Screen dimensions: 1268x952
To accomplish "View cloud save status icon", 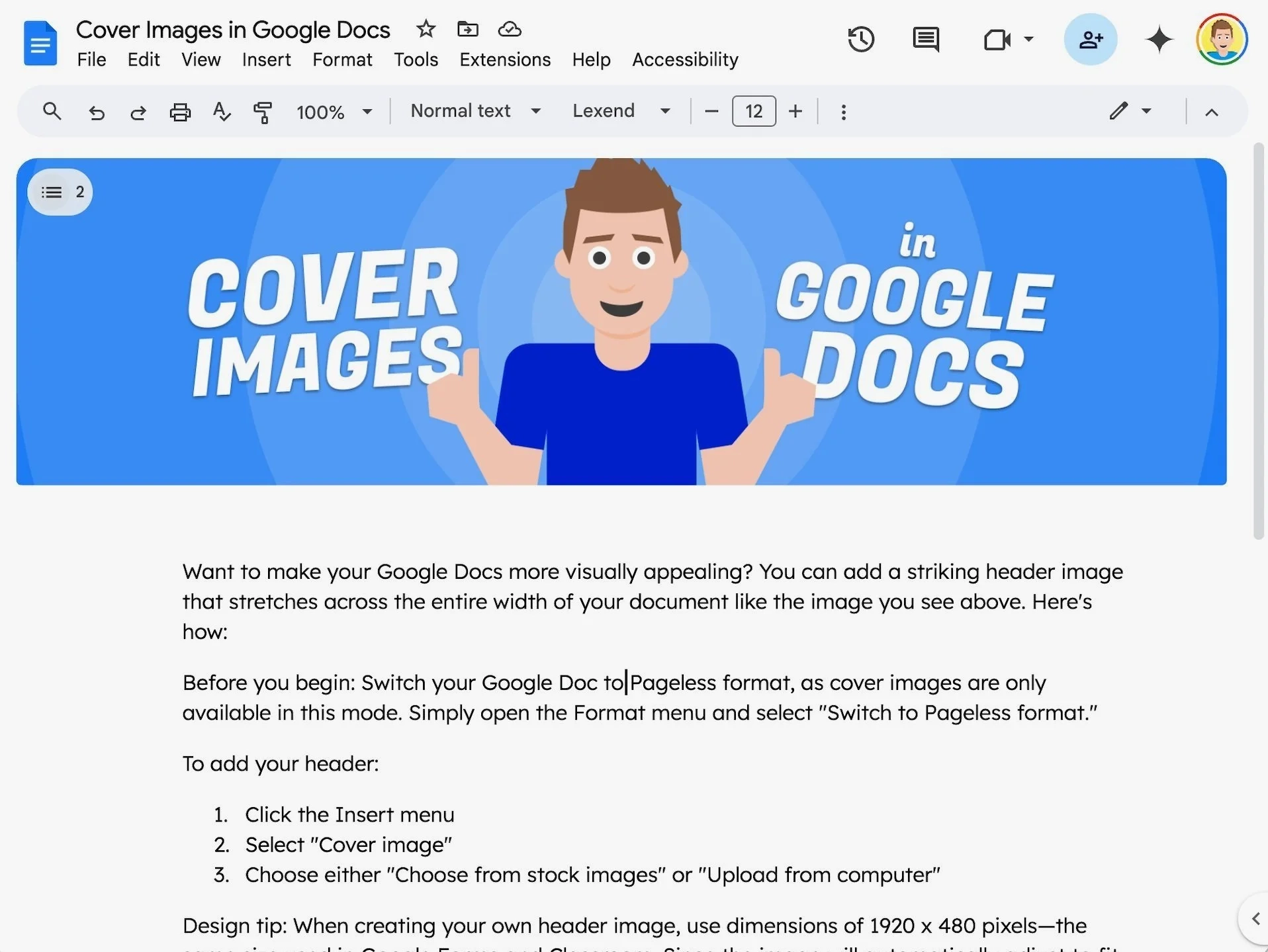I will tap(510, 29).
